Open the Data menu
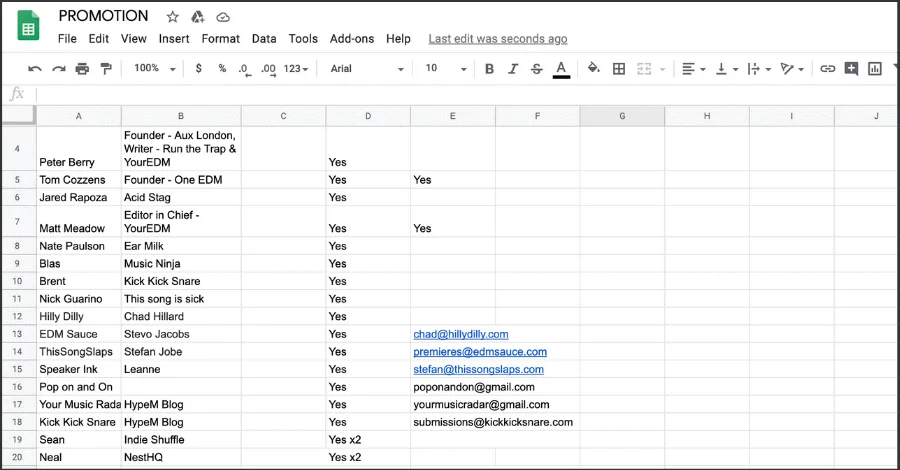The image size is (900, 470). (264, 38)
